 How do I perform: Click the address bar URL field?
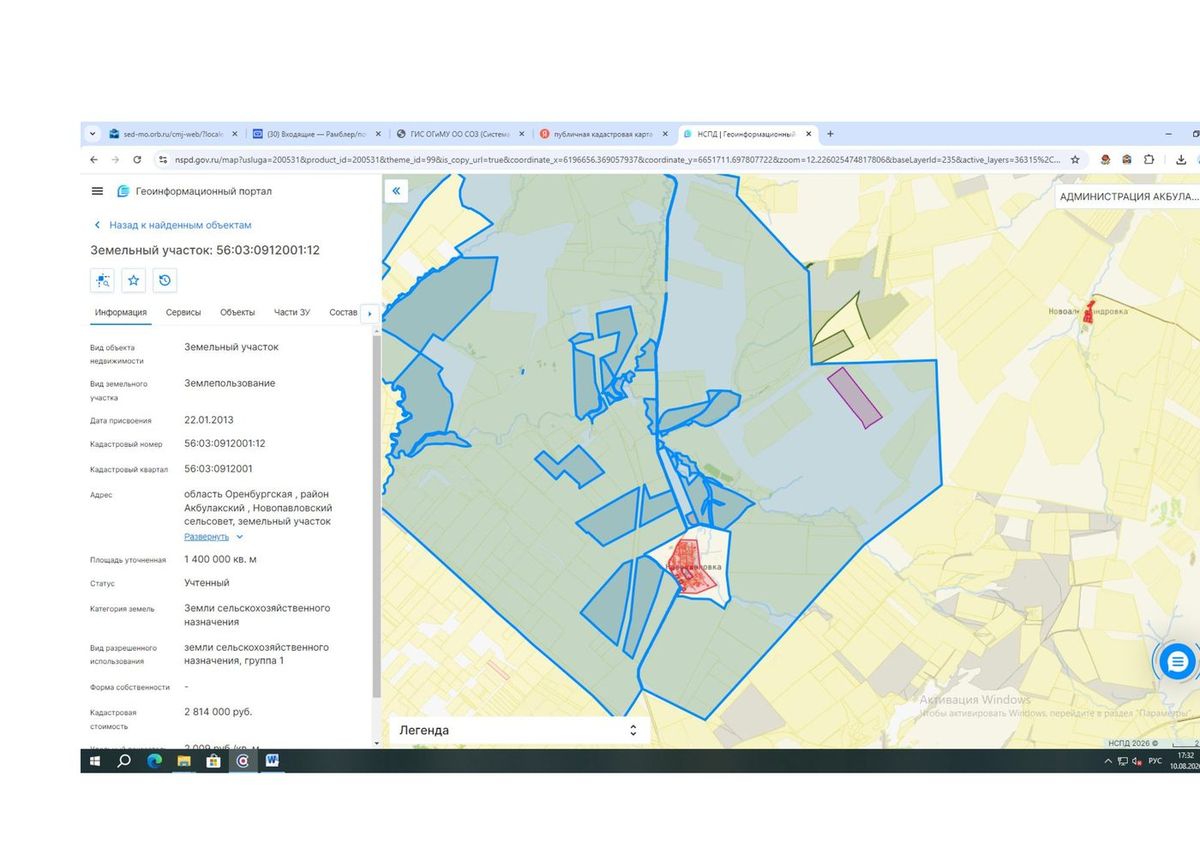point(617,159)
